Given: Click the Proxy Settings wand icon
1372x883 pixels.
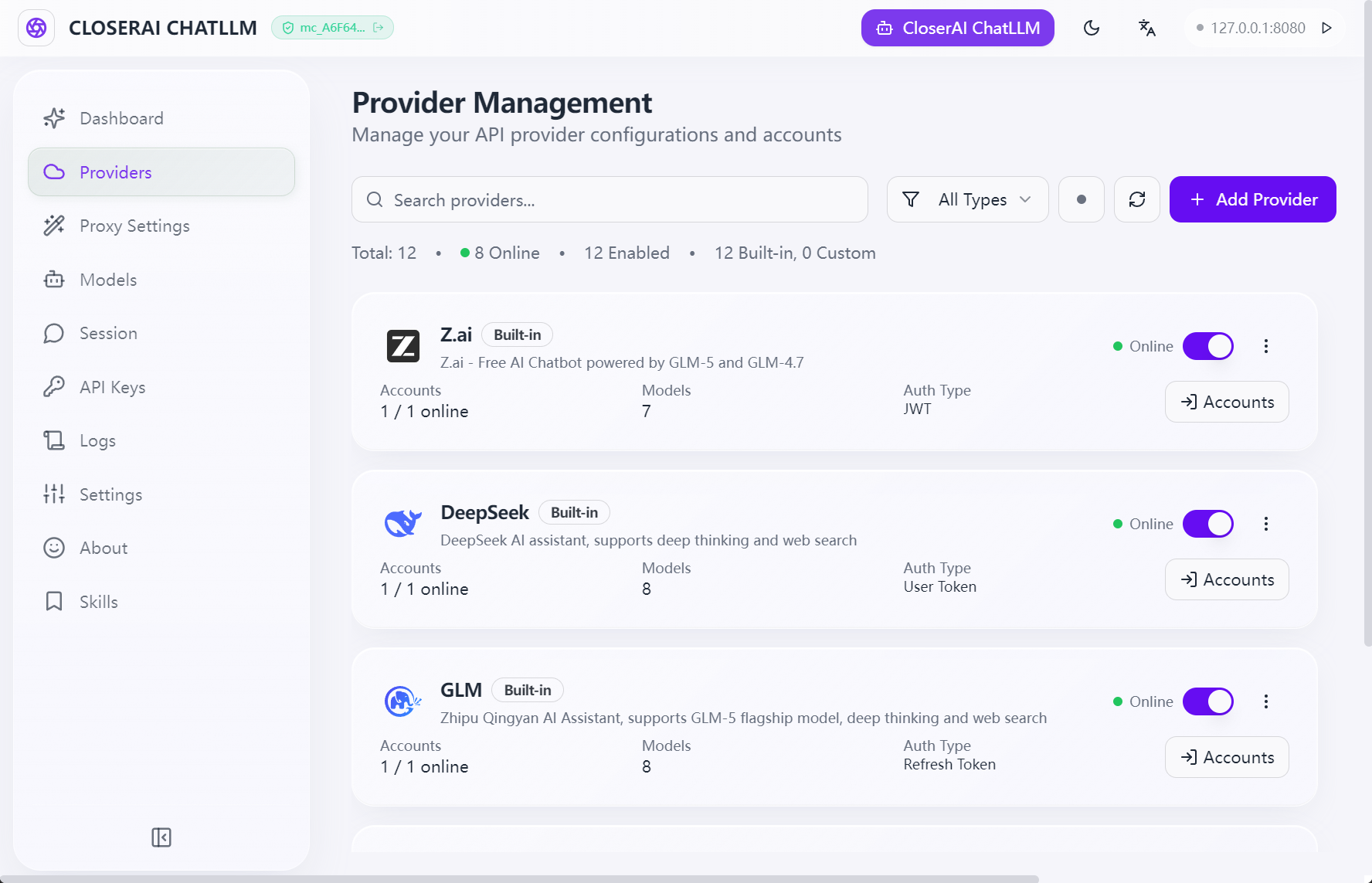Looking at the screenshot, I should [x=54, y=226].
